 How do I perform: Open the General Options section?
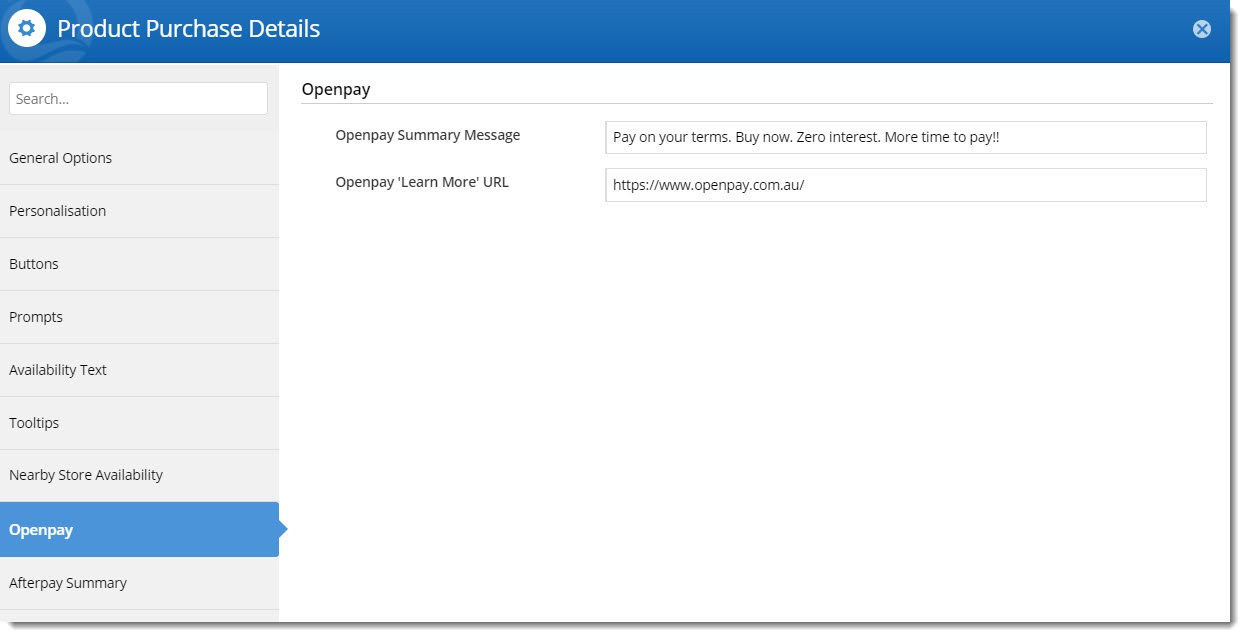139,158
